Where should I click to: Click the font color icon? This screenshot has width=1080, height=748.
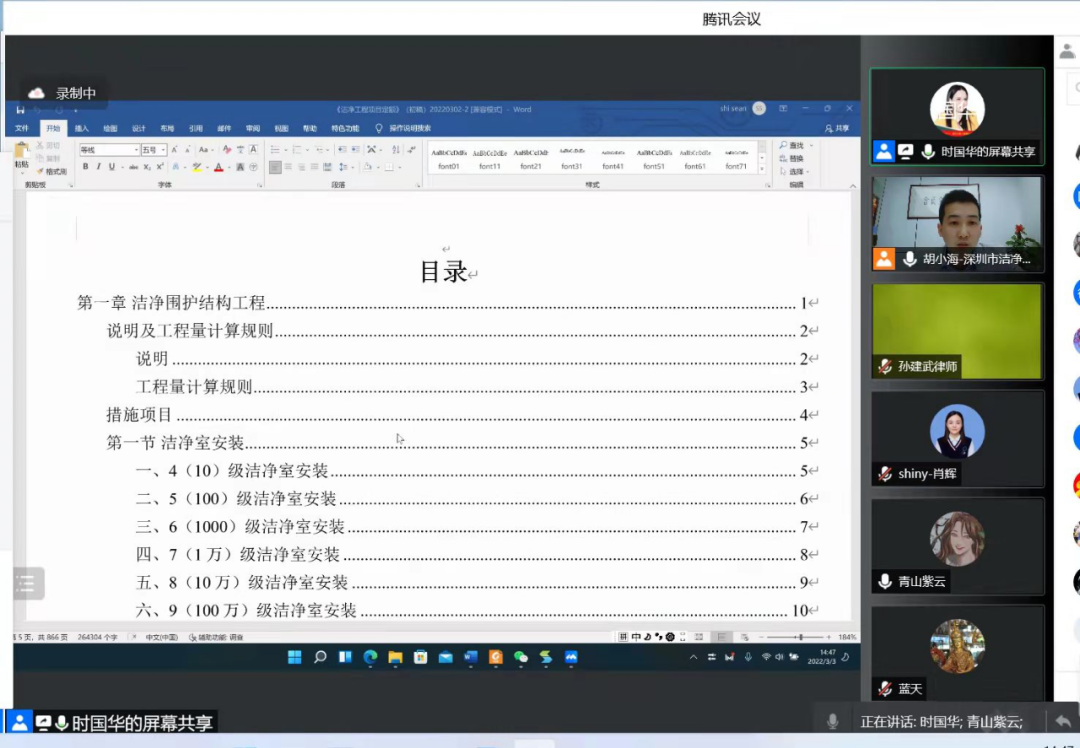(x=219, y=167)
